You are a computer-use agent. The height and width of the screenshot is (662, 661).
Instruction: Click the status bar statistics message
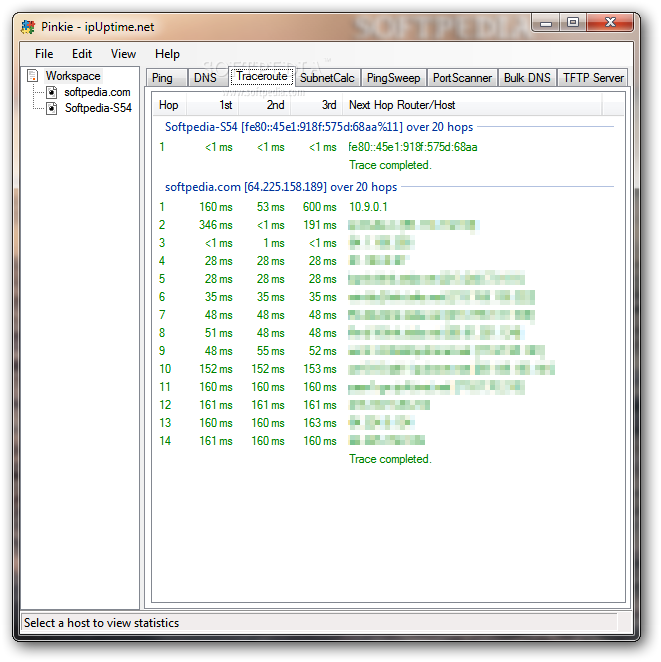(x=101, y=623)
